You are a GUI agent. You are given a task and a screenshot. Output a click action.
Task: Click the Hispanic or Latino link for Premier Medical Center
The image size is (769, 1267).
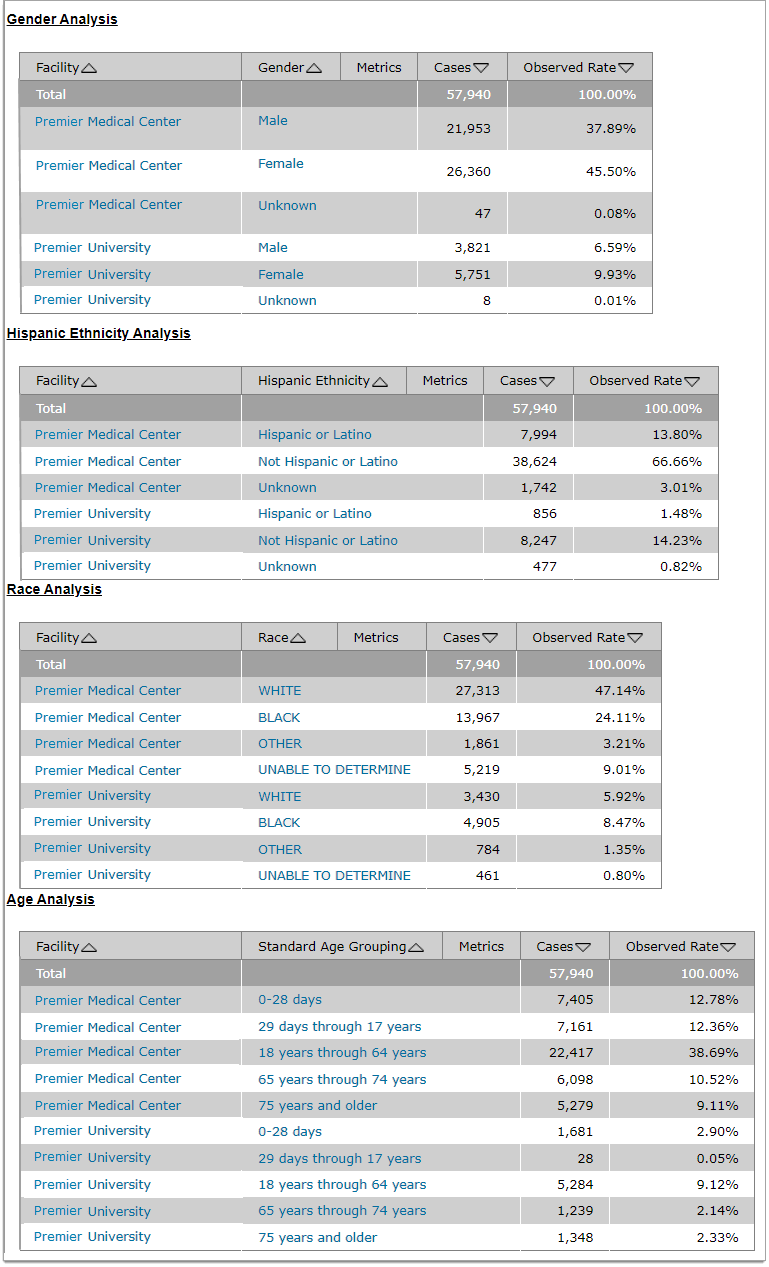point(317,434)
